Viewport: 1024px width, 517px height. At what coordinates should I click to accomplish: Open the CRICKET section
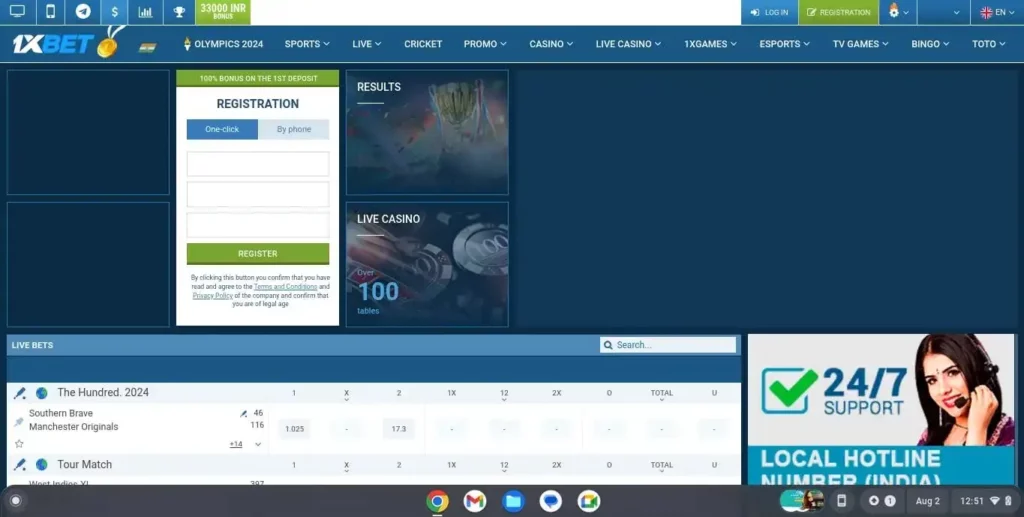click(423, 44)
